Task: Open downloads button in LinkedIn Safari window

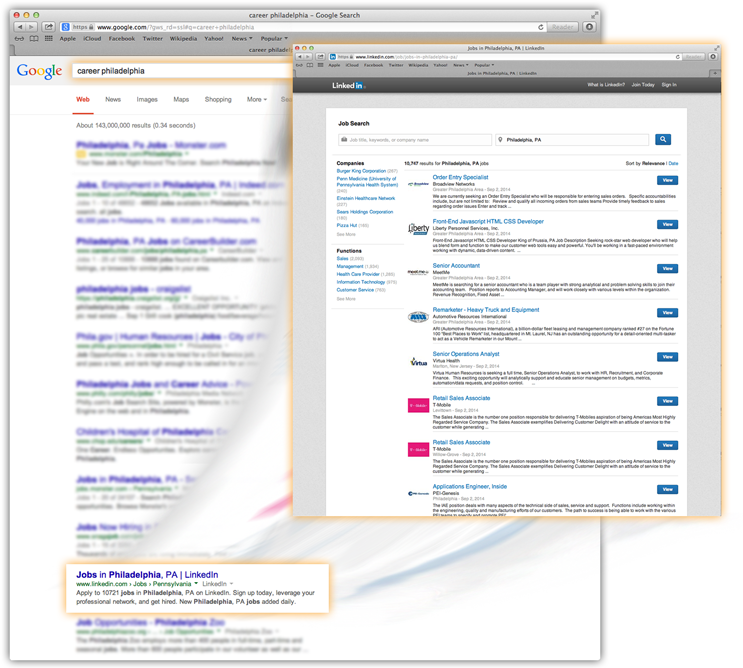Action: coord(713,57)
